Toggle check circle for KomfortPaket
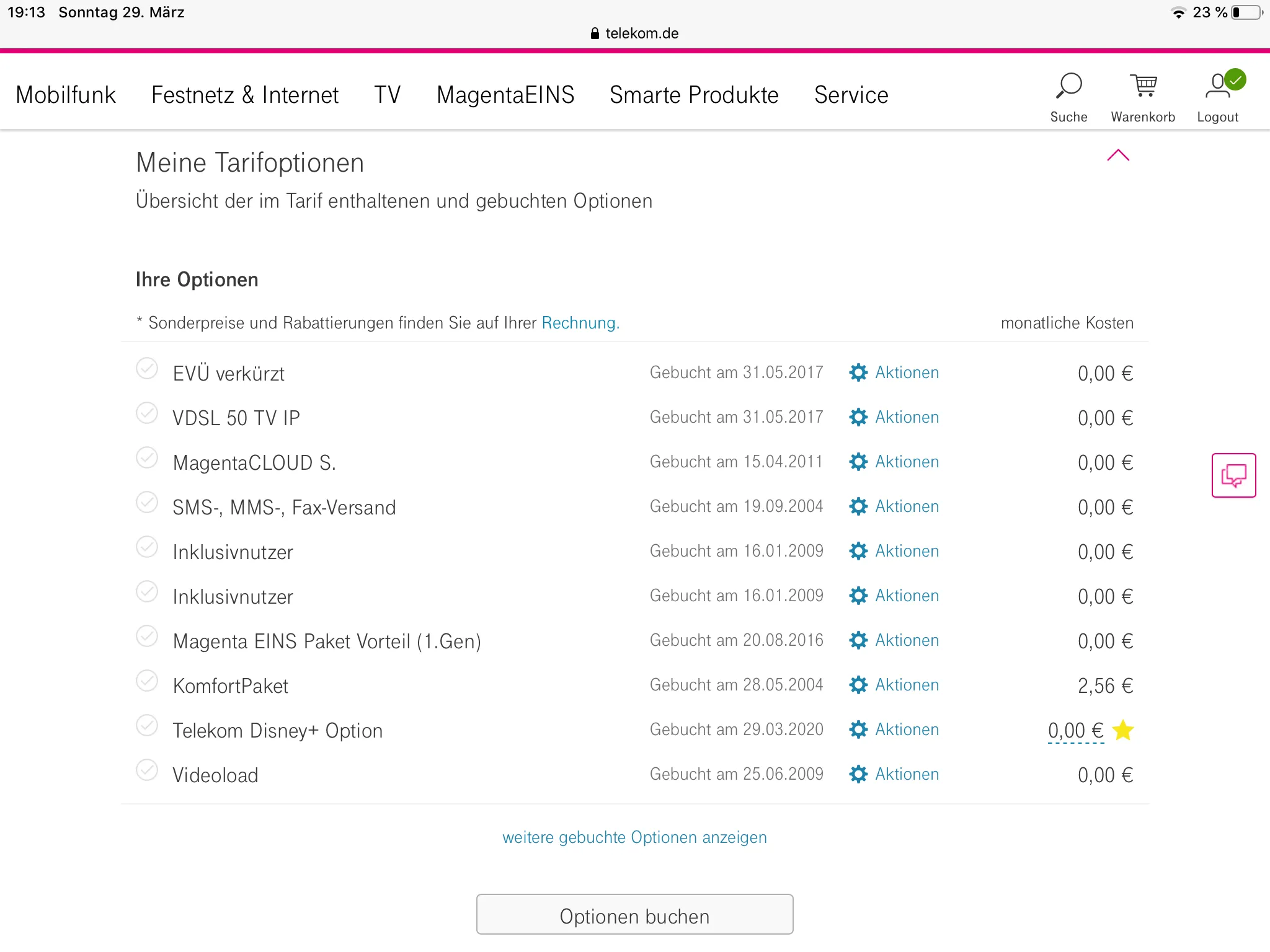This screenshot has height=952, width=1270. (x=147, y=681)
